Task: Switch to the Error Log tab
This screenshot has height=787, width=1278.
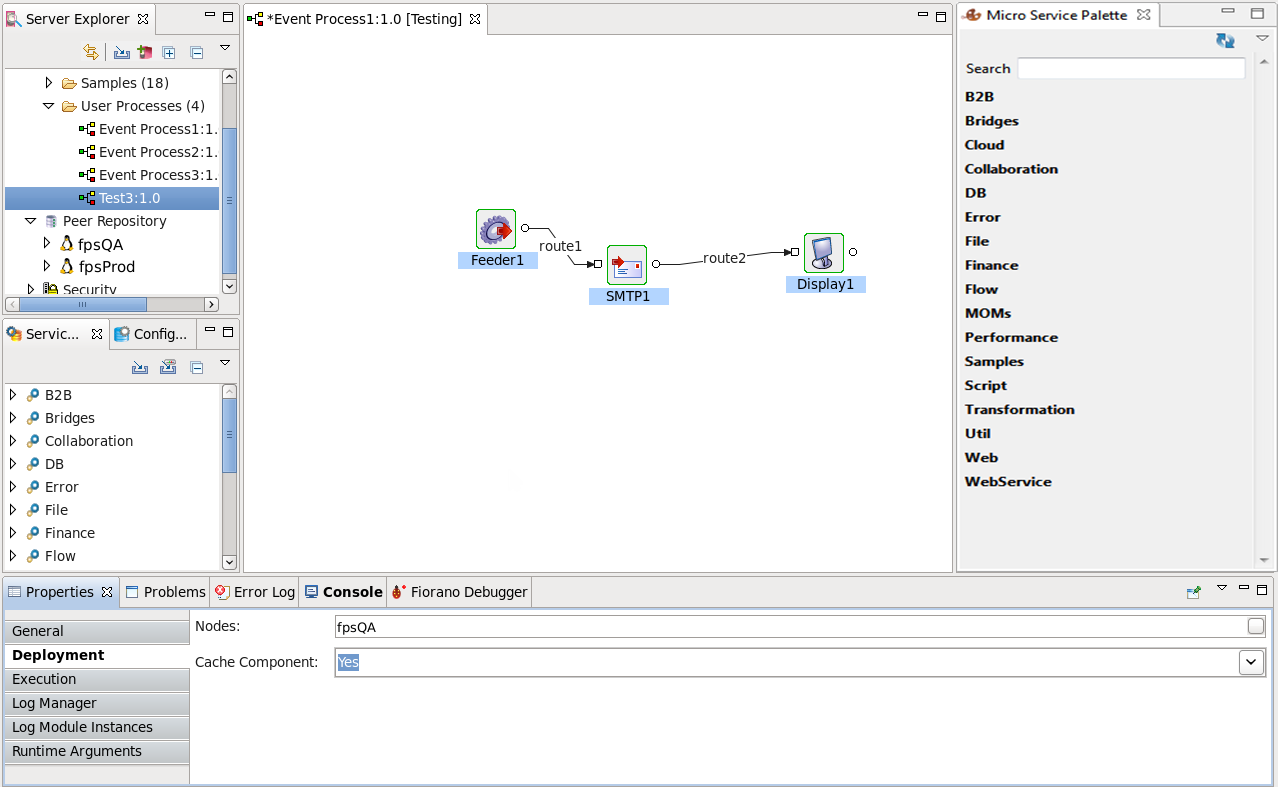Action: point(255,592)
